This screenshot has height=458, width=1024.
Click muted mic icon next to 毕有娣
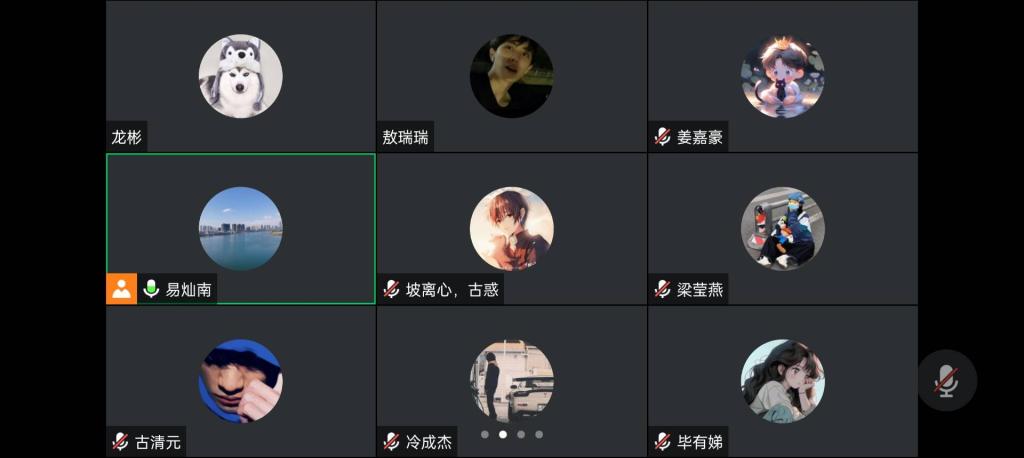662,442
